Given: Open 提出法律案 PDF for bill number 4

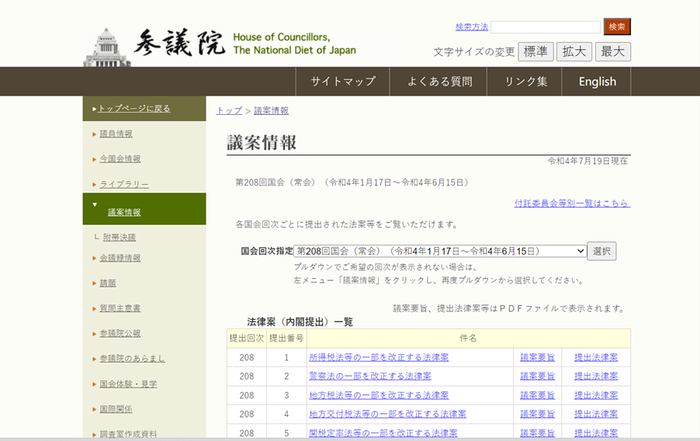Looking at the screenshot, I should 596,414.
